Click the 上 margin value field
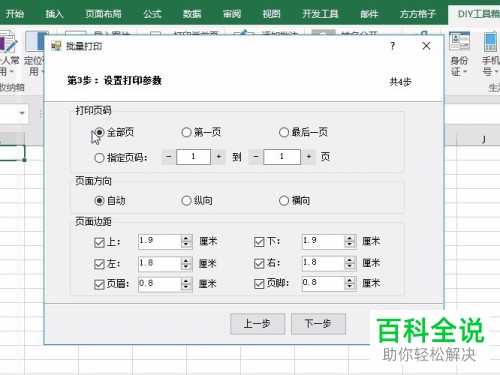This screenshot has height=375, width=500. [x=160, y=241]
